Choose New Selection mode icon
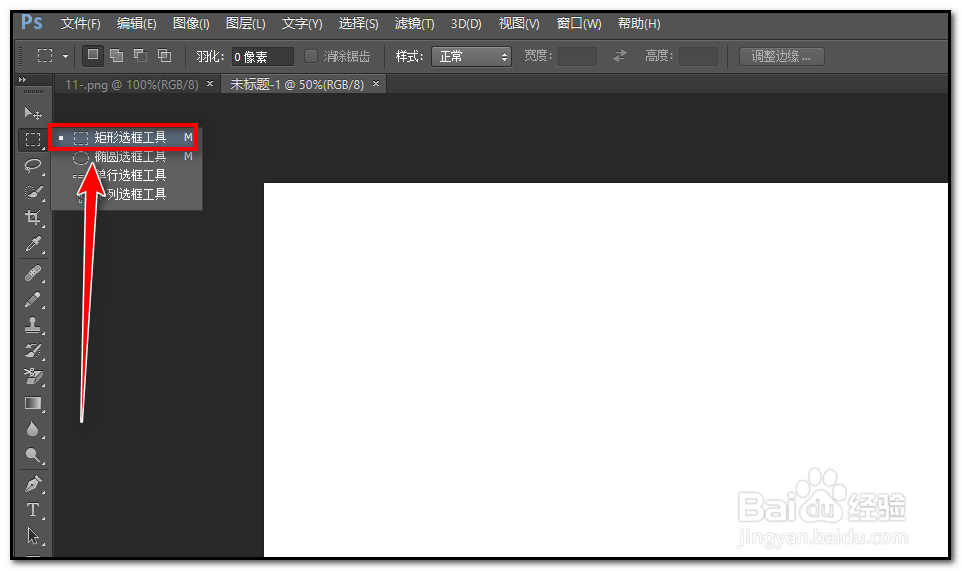Screen dimensions: 962x571 point(93,55)
